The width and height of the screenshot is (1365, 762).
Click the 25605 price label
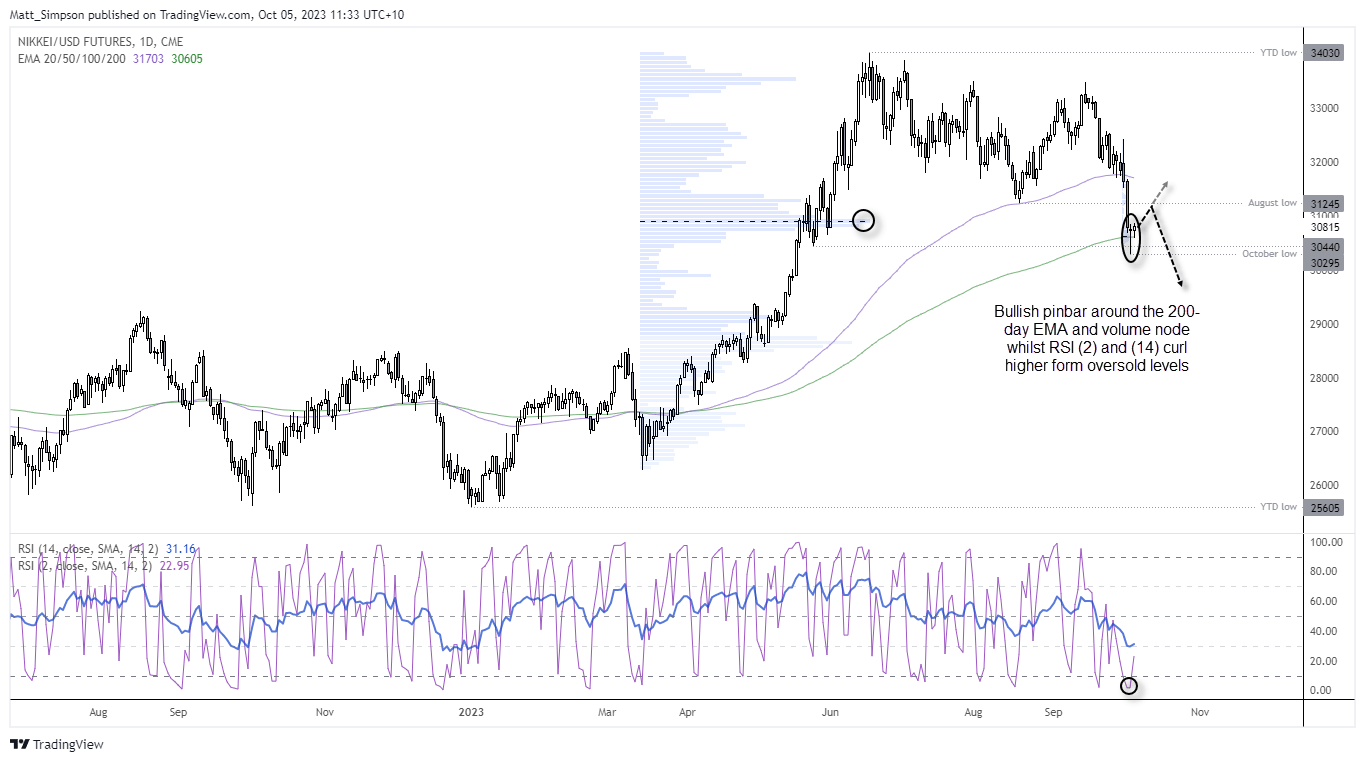(x=1325, y=508)
